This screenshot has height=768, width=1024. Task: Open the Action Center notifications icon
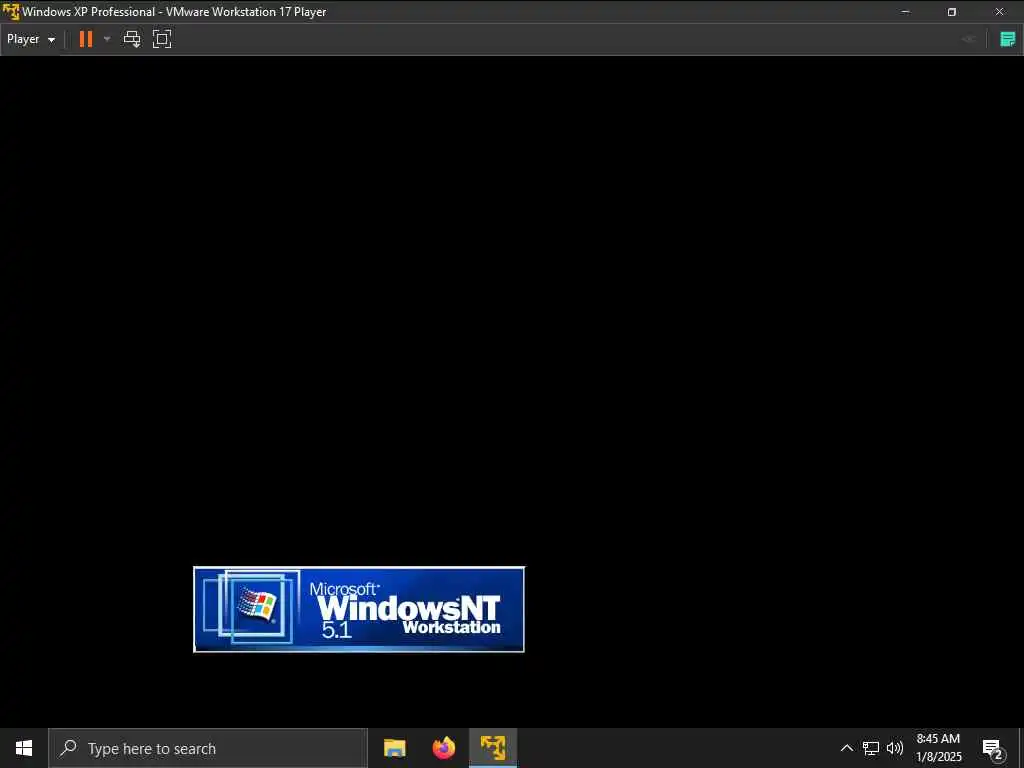tap(993, 748)
